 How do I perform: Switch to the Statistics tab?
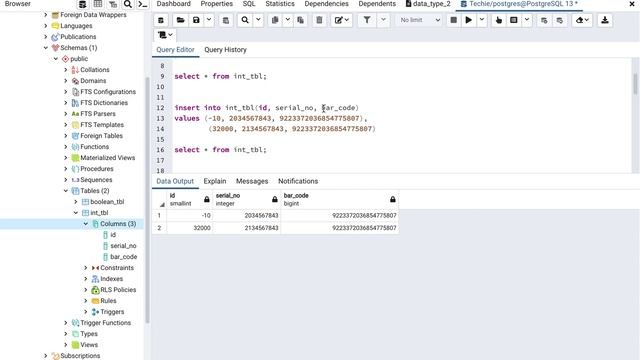click(x=280, y=4)
